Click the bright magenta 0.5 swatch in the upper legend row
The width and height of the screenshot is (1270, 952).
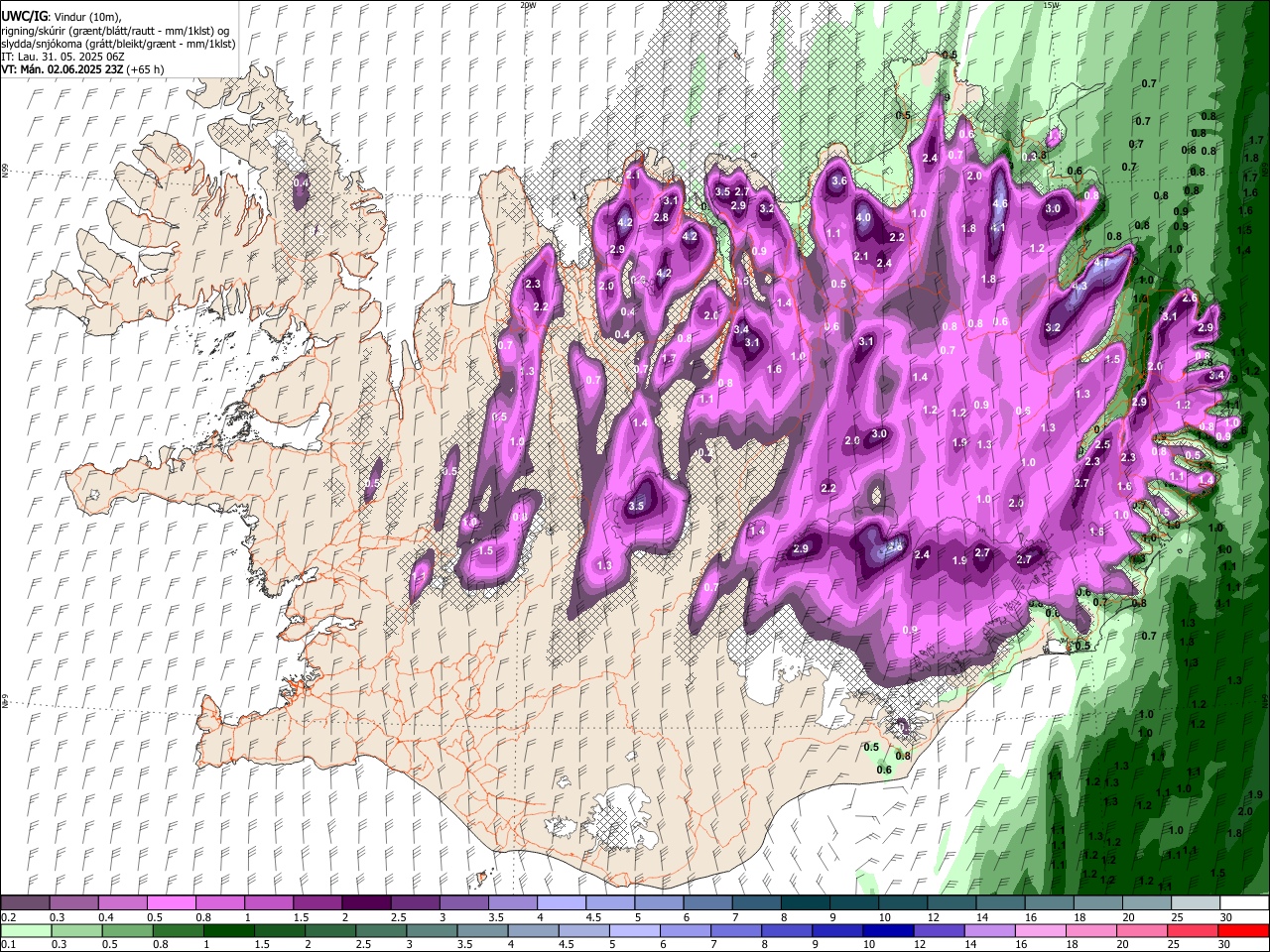click(x=171, y=903)
